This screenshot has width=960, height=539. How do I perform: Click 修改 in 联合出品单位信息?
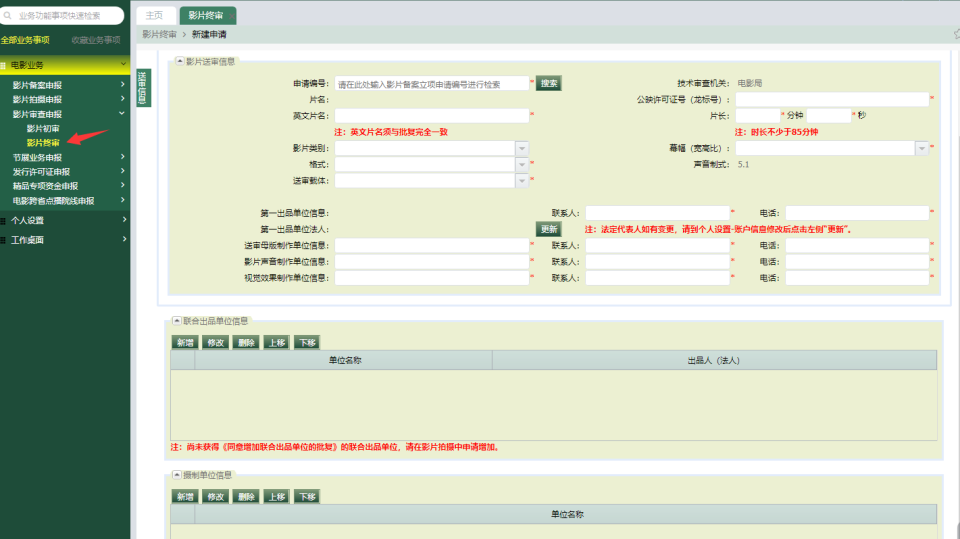216,342
